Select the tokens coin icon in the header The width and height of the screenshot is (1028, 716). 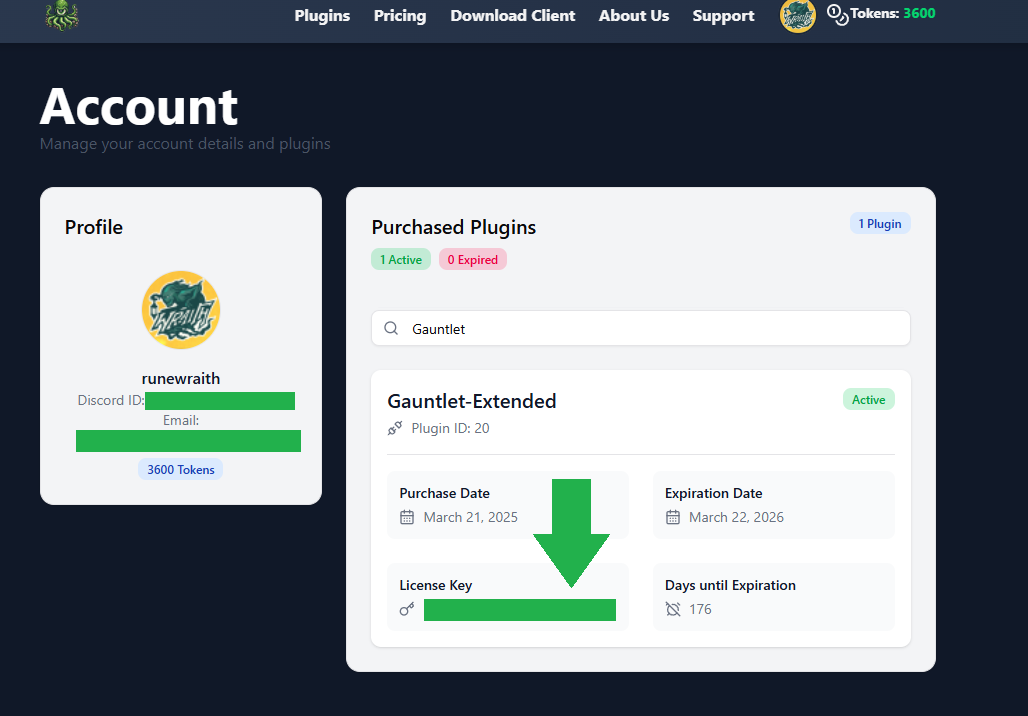[x=836, y=15]
